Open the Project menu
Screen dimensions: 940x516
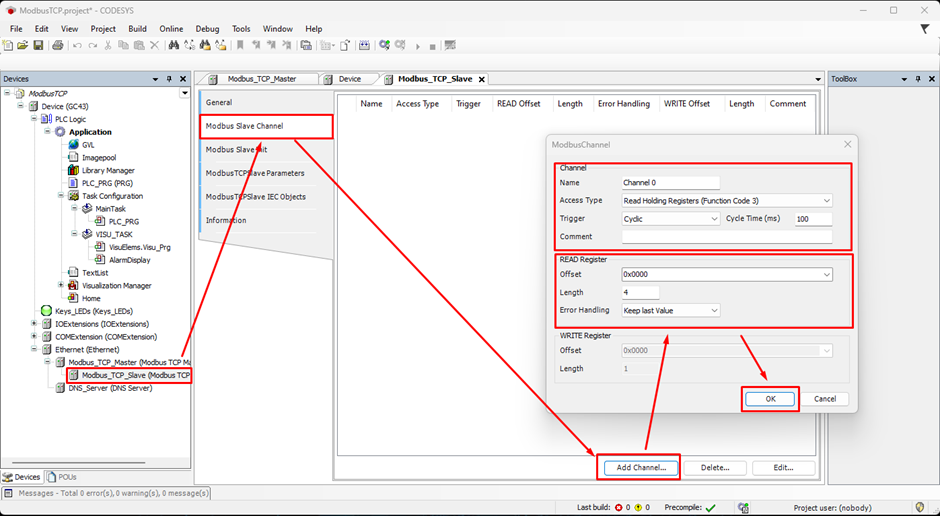[x=103, y=29]
